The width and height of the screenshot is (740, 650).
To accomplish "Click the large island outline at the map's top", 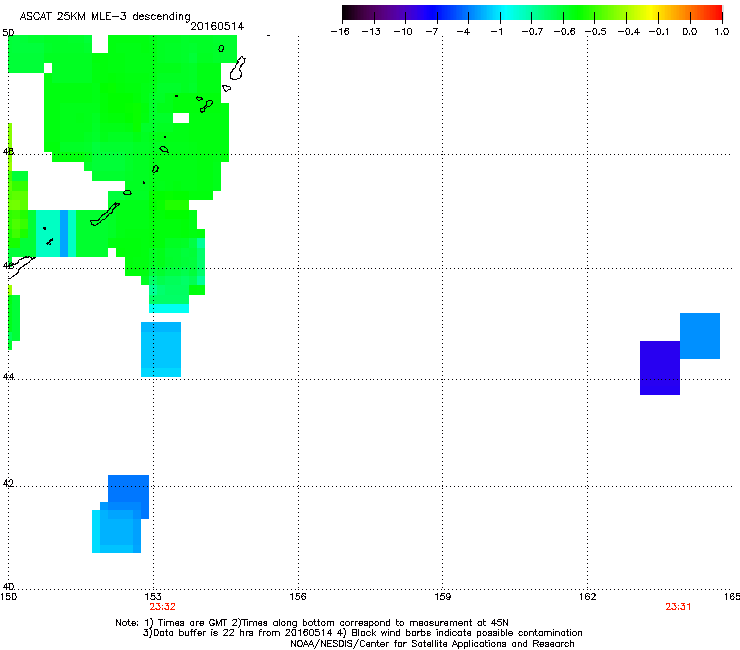I will (x=237, y=68).
